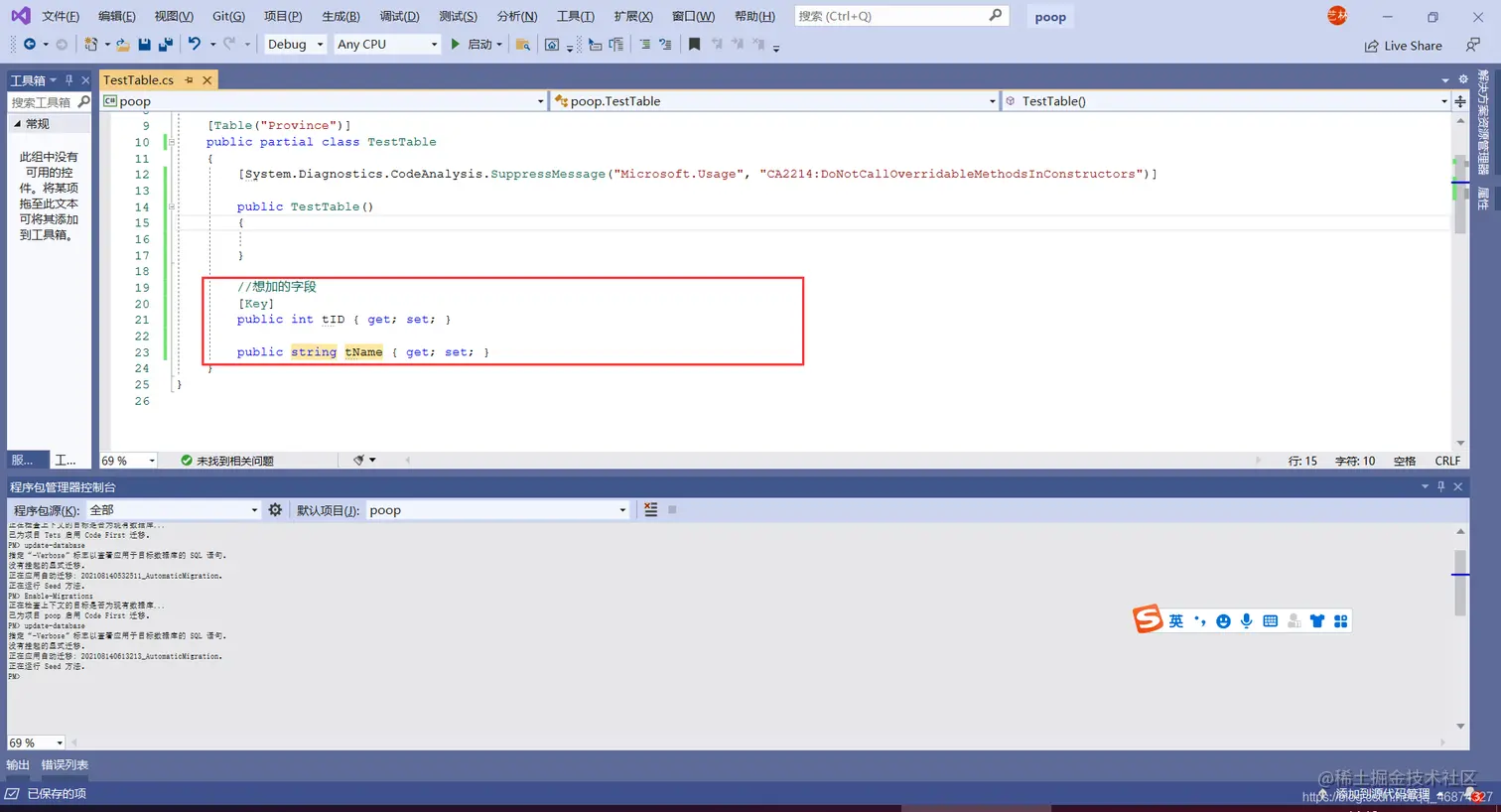Click the Live Share icon button
Screen dimensions: 1501x812
tap(1403, 46)
